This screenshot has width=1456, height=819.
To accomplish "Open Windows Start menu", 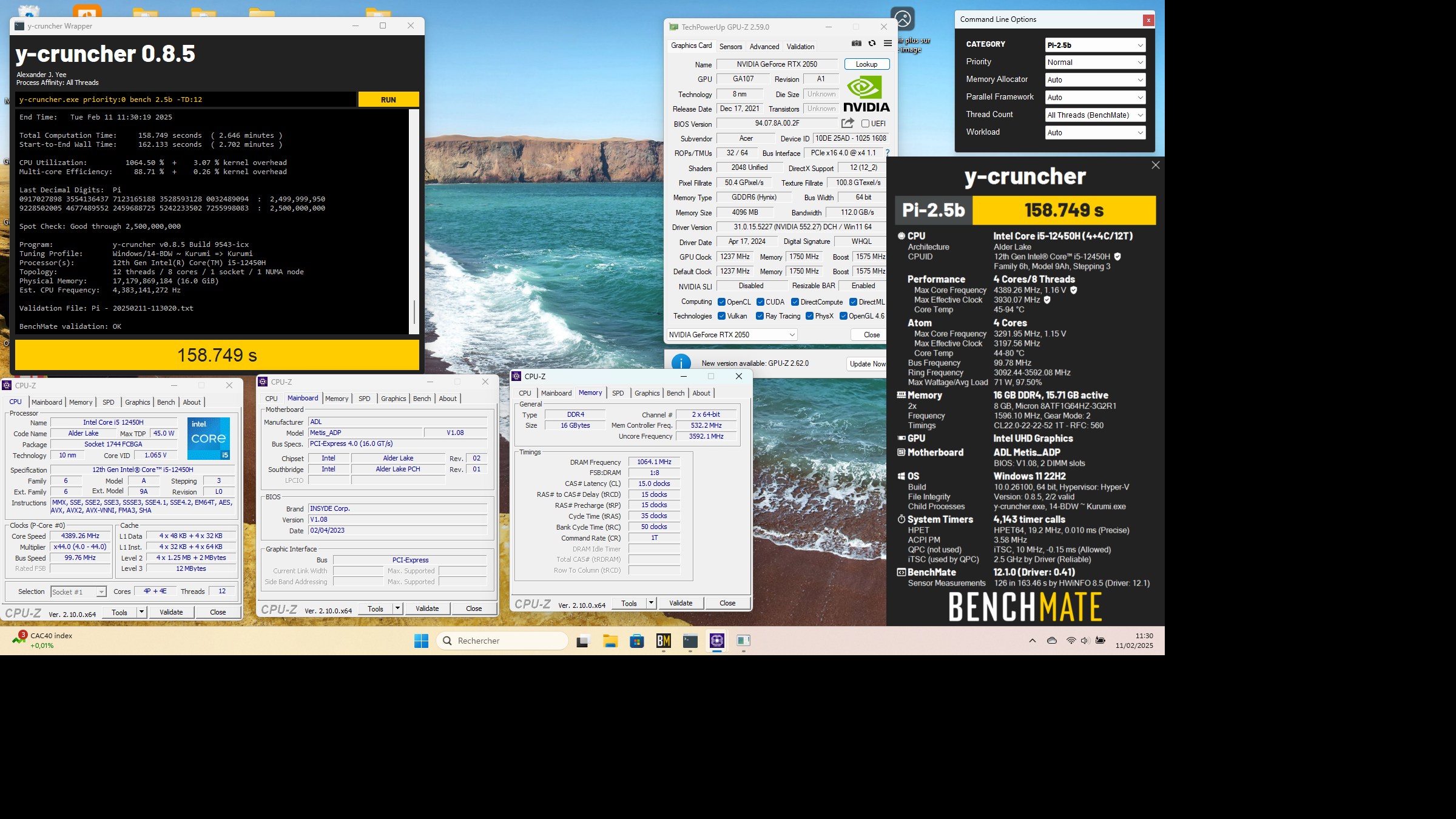I will pos(421,641).
